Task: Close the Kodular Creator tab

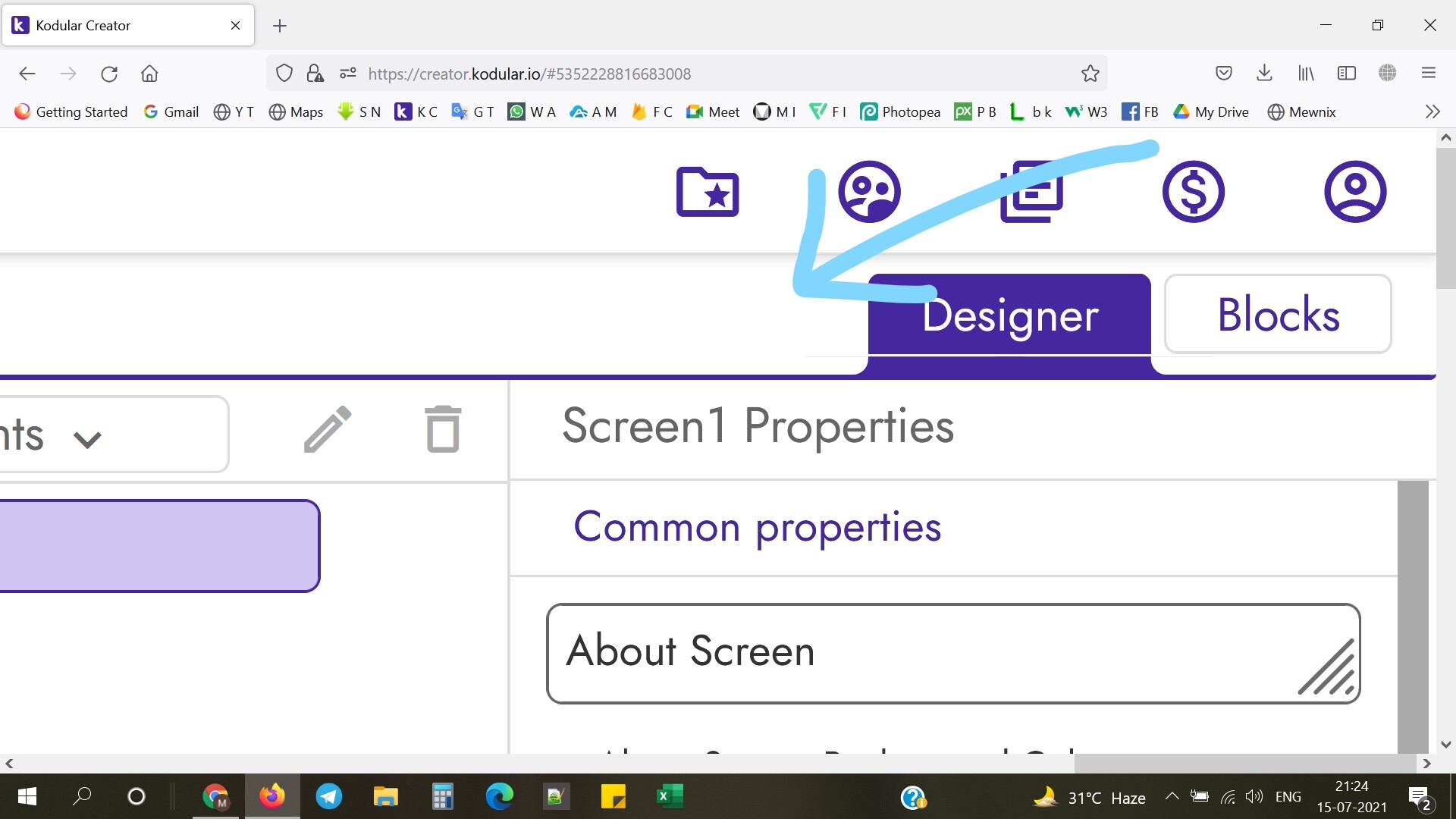Action: click(x=235, y=26)
